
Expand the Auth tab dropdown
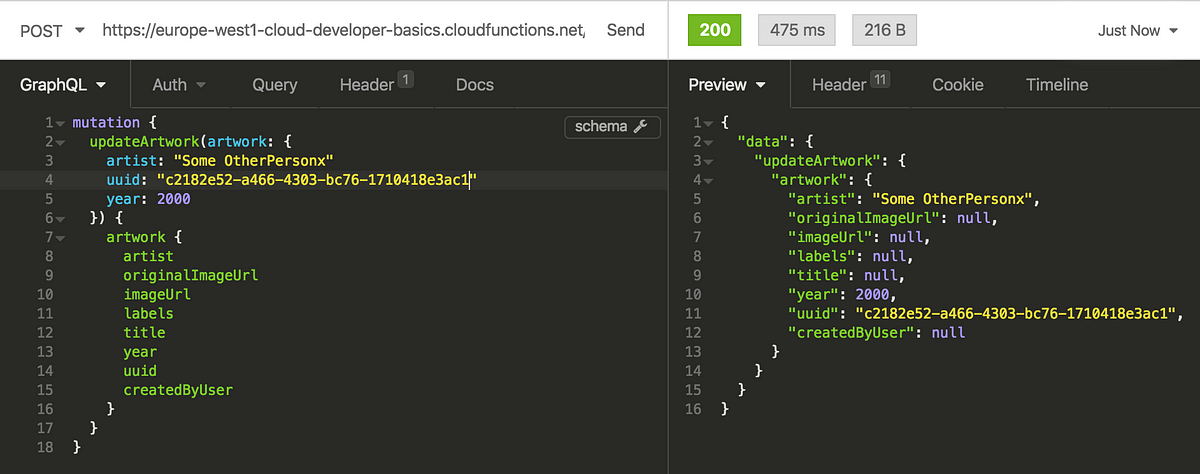coord(179,85)
